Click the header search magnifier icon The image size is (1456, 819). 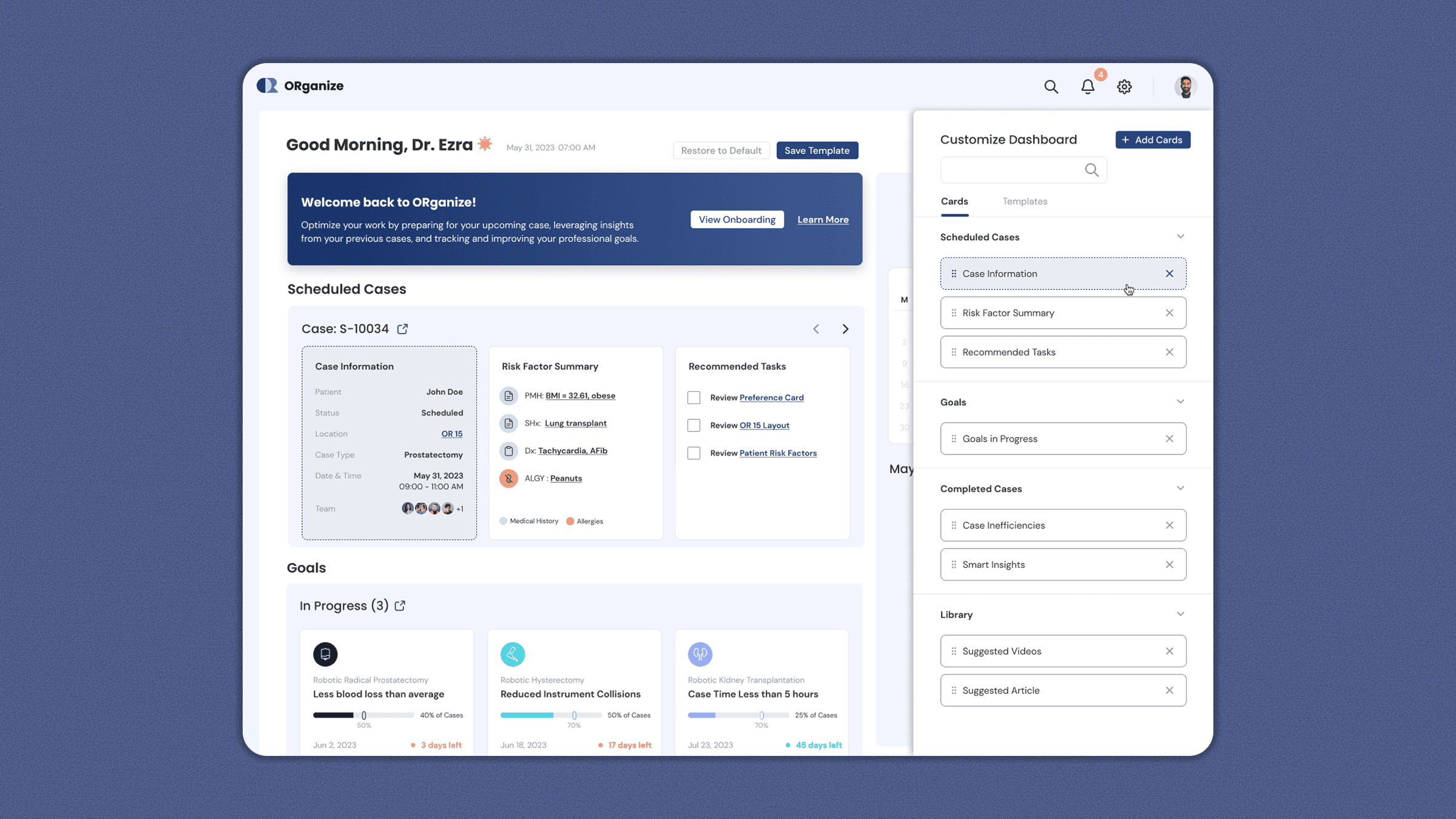tap(1051, 87)
